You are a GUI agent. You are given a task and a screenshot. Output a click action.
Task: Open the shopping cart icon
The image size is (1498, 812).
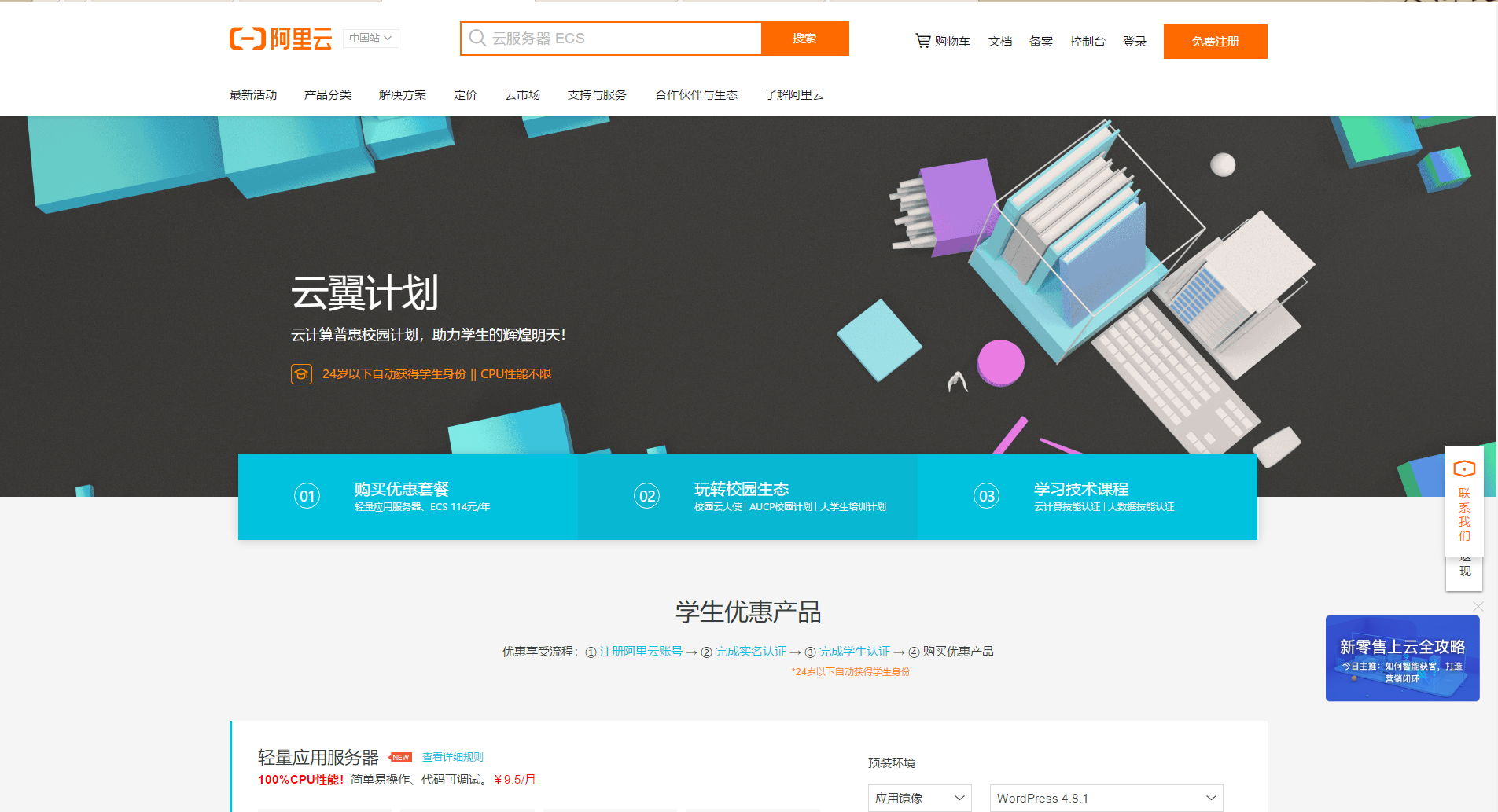(922, 41)
